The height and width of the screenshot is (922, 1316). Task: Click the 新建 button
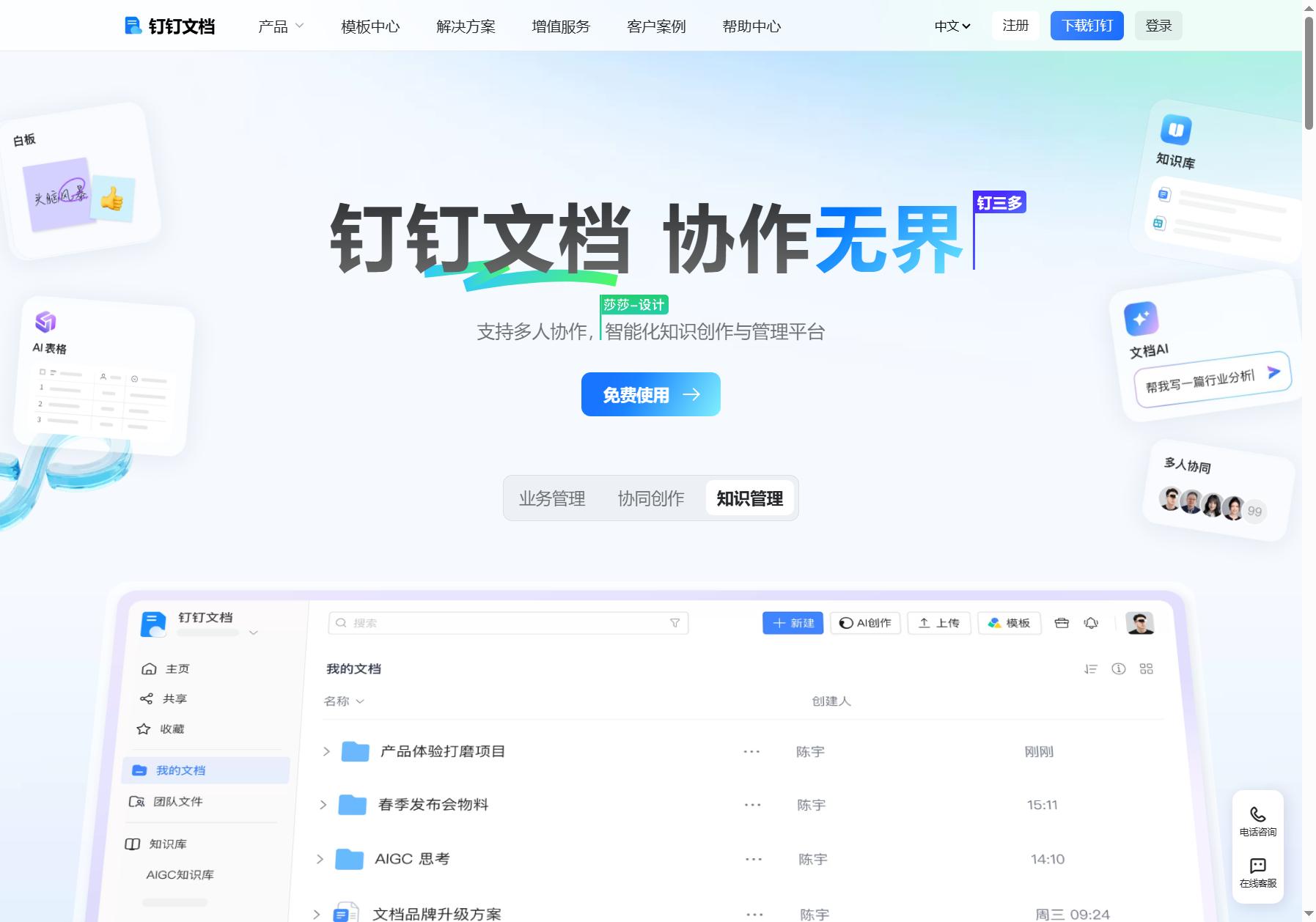coord(793,623)
